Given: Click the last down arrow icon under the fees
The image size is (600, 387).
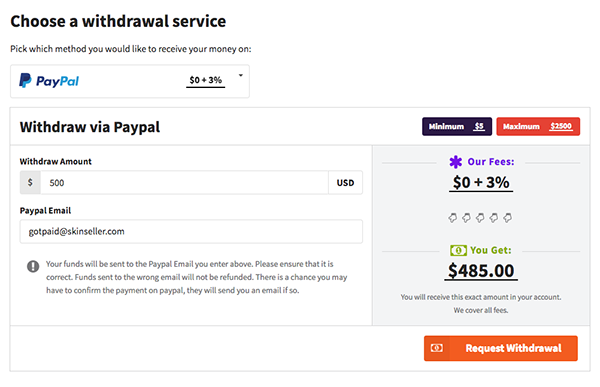Looking at the screenshot, I should click(508, 218).
